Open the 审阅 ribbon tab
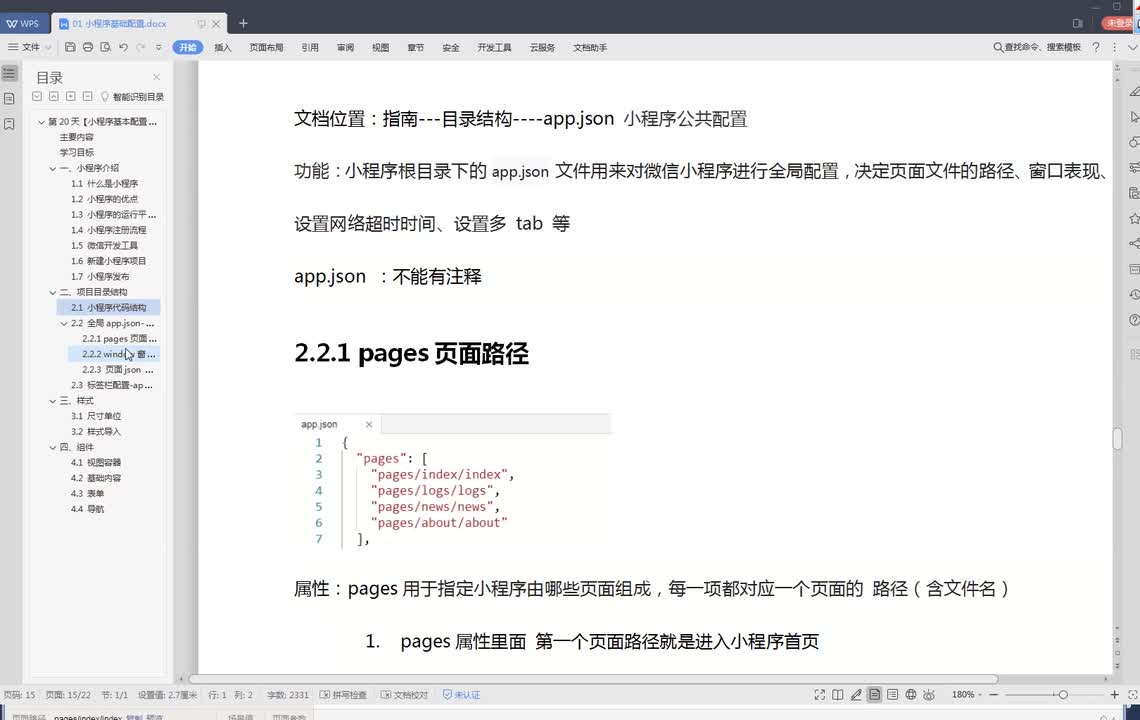 tap(345, 48)
